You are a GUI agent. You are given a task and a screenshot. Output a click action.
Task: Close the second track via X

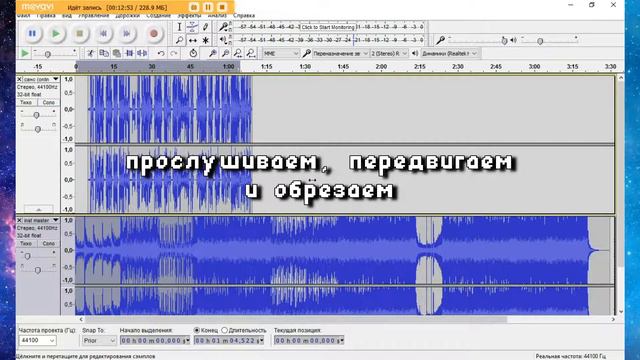coord(19,220)
